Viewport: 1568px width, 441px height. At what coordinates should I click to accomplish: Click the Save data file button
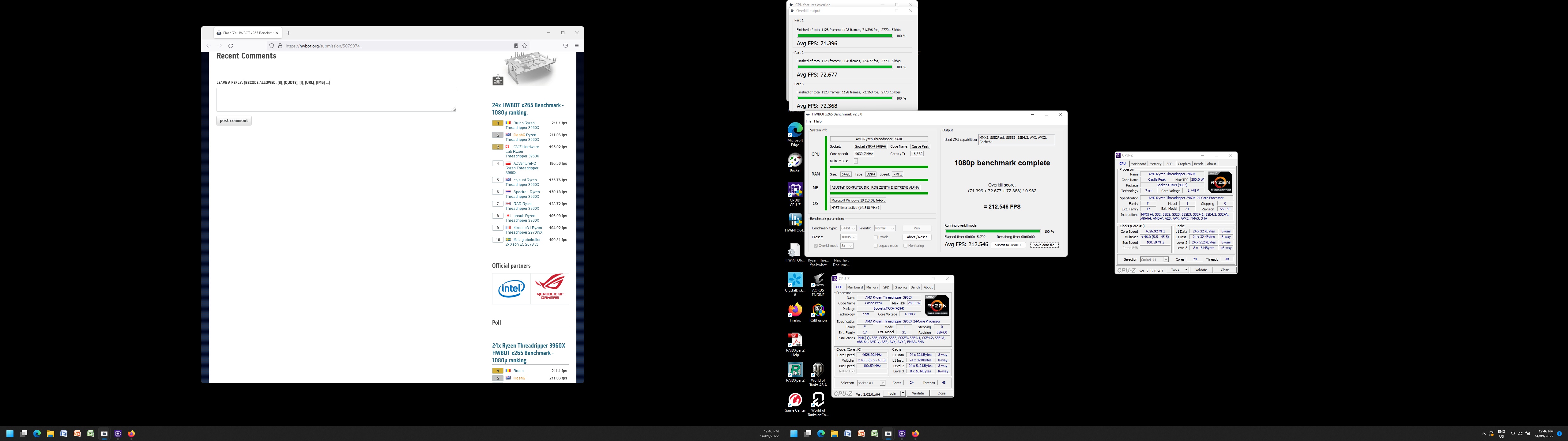[1044, 245]
